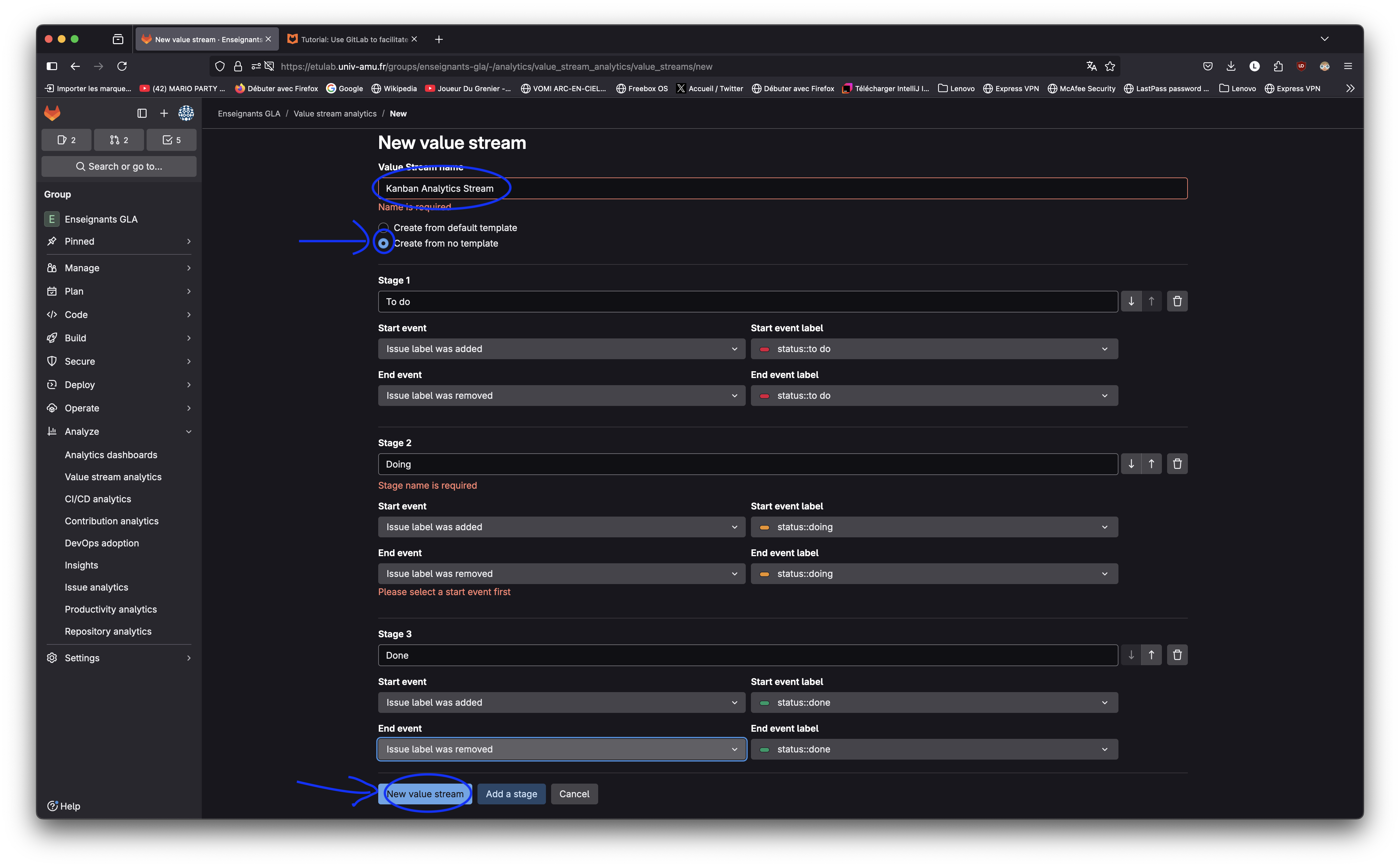Image resolution: width=1400 pixels, height=867 pixels.
Task: Open Value stream analytics breadcrumb link
Action: click(x=335, y=114)
